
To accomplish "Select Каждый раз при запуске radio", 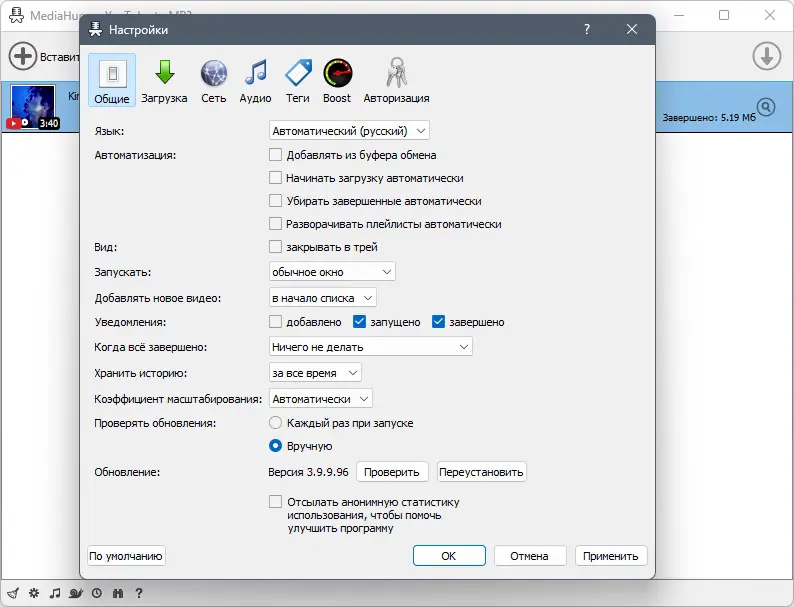I will click(x=275, y=423).
